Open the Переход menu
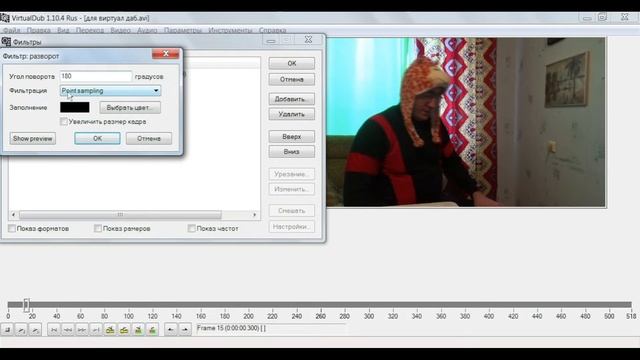 [90, 30]
